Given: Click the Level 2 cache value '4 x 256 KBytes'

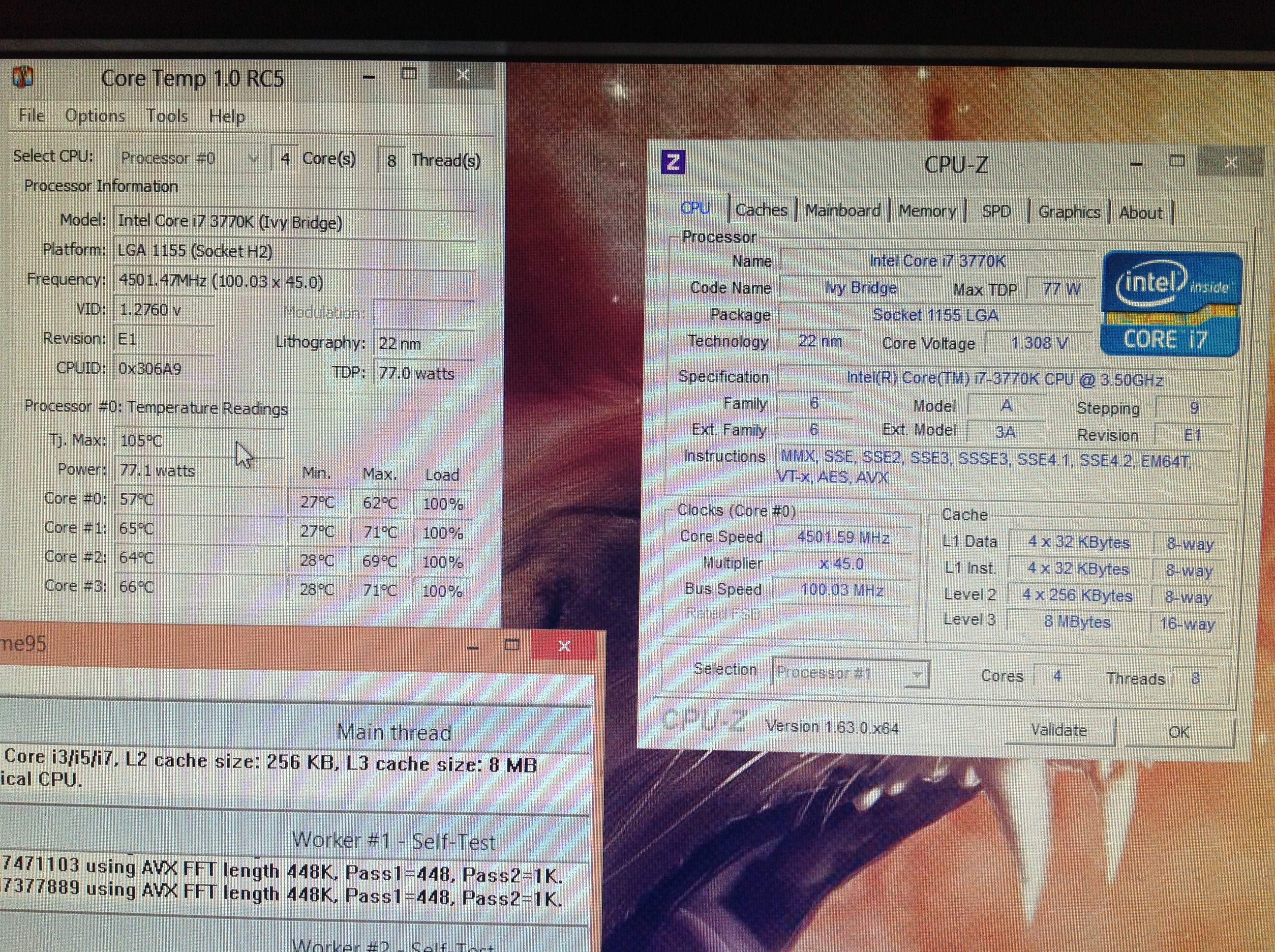Looking at the screenshot, I should [x=1078, y=595].
